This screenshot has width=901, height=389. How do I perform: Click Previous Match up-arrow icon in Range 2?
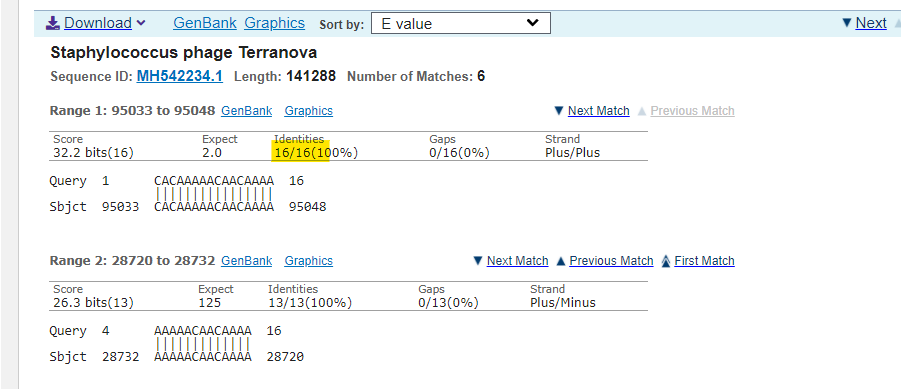tap(561, 261)
